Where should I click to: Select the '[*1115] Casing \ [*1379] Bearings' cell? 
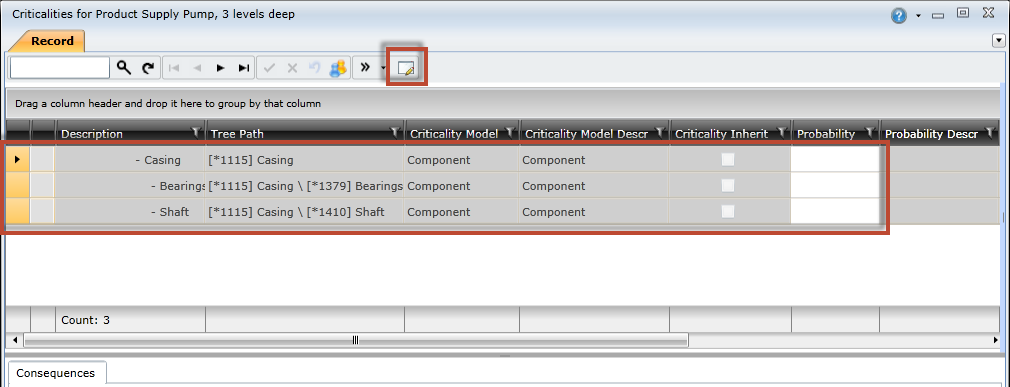point(305,185)
